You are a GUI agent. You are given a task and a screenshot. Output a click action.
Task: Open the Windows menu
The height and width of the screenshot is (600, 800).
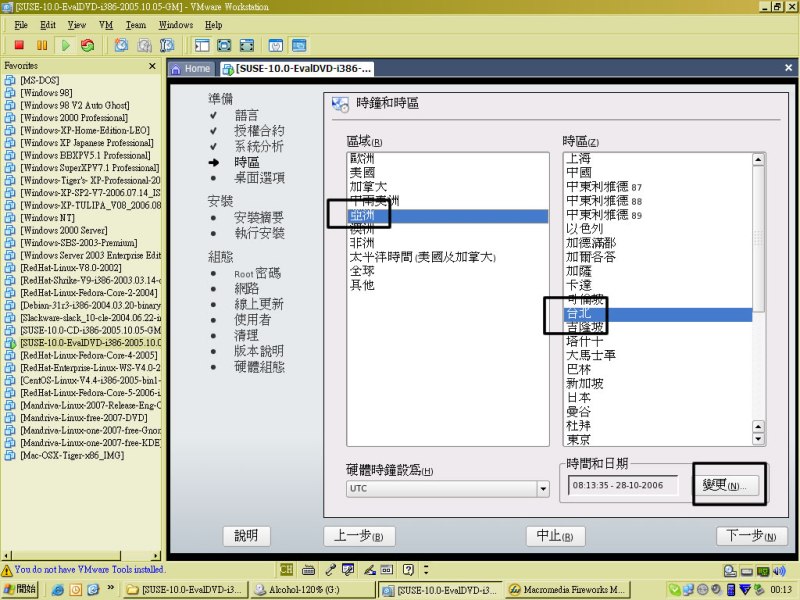click(x=176, y=24)
